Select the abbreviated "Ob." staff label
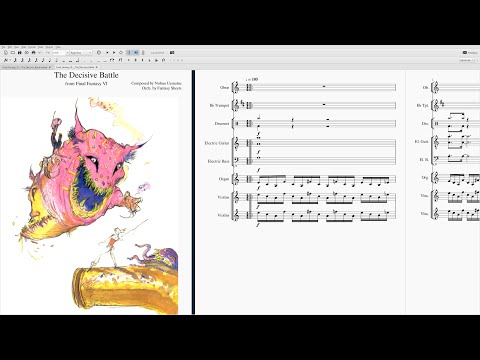The width and height of the screenshot is (480, 360). point(426,87)
